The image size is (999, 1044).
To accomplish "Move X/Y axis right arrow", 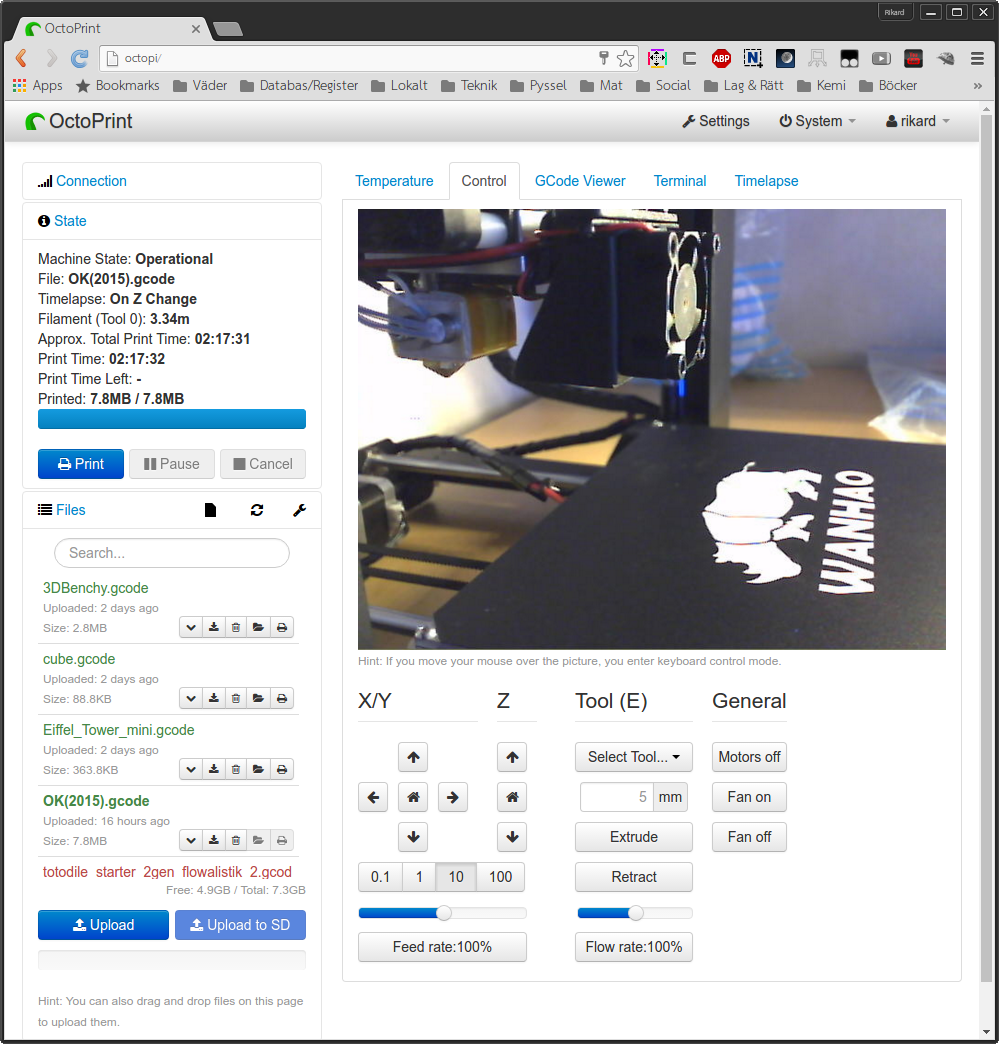I will (453, 797).
